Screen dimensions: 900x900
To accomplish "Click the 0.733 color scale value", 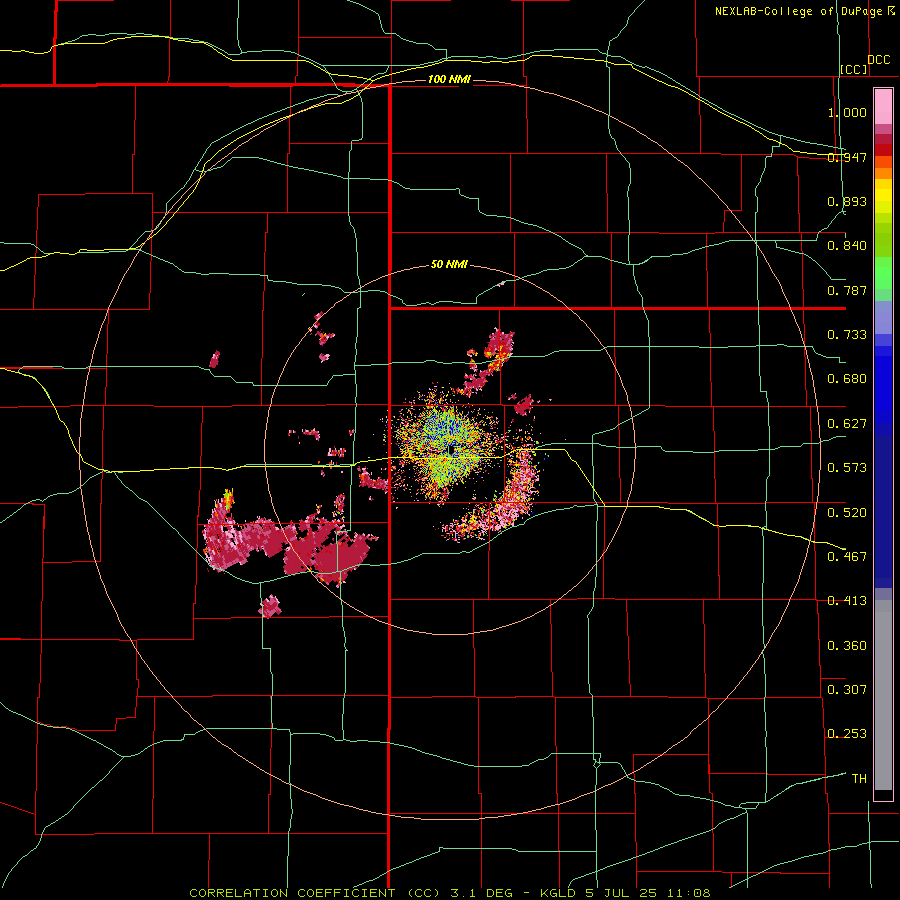I will (x=847, y=335).
